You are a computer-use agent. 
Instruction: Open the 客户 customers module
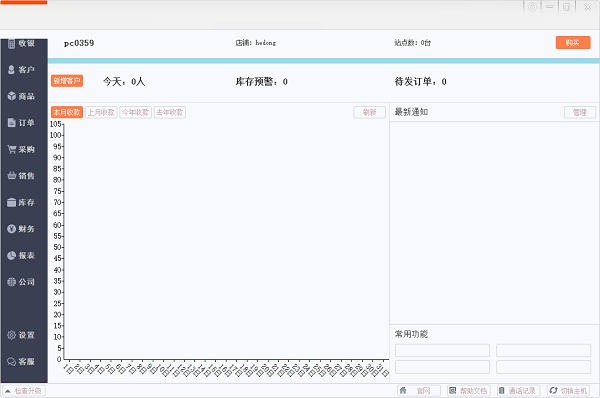click(22, 70)
